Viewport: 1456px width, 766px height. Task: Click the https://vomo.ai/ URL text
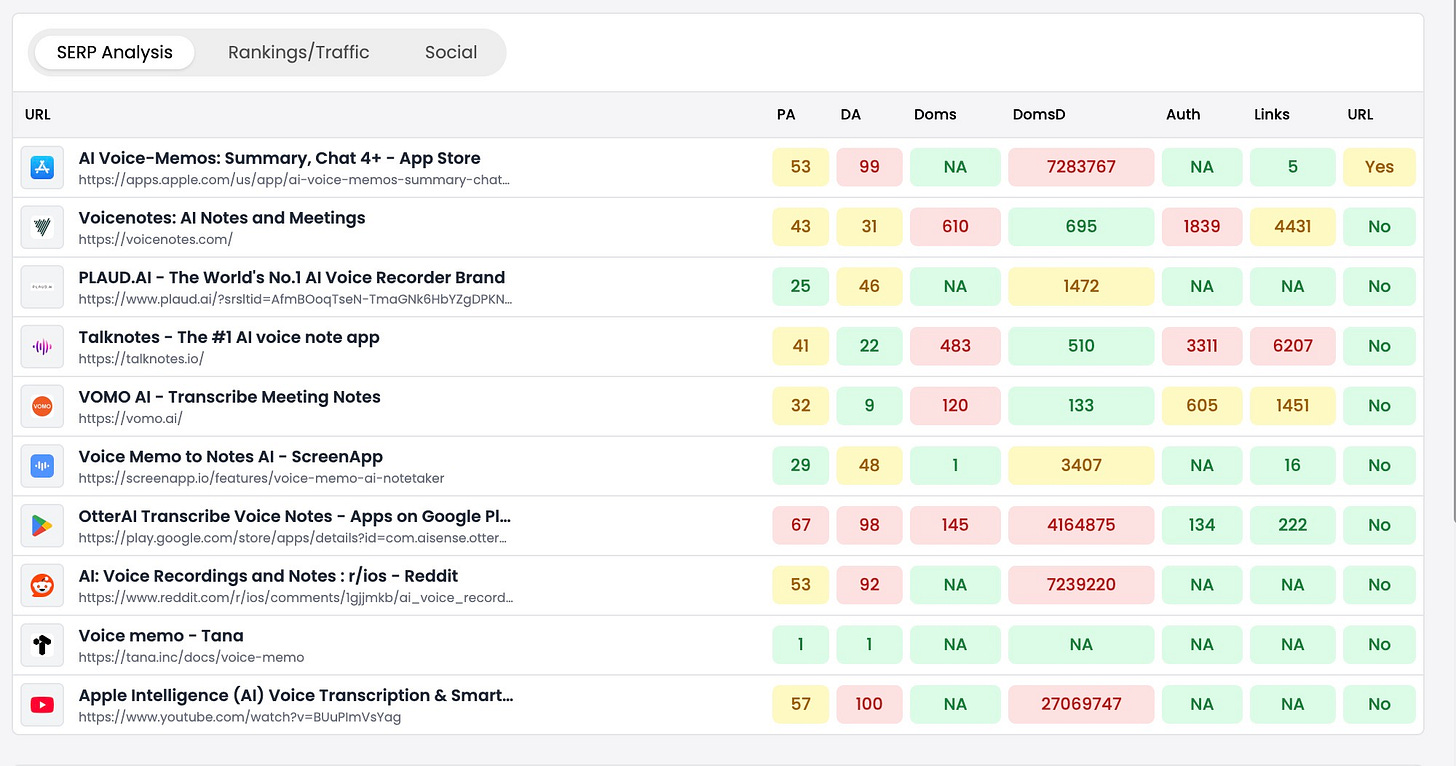coord(130,419)
